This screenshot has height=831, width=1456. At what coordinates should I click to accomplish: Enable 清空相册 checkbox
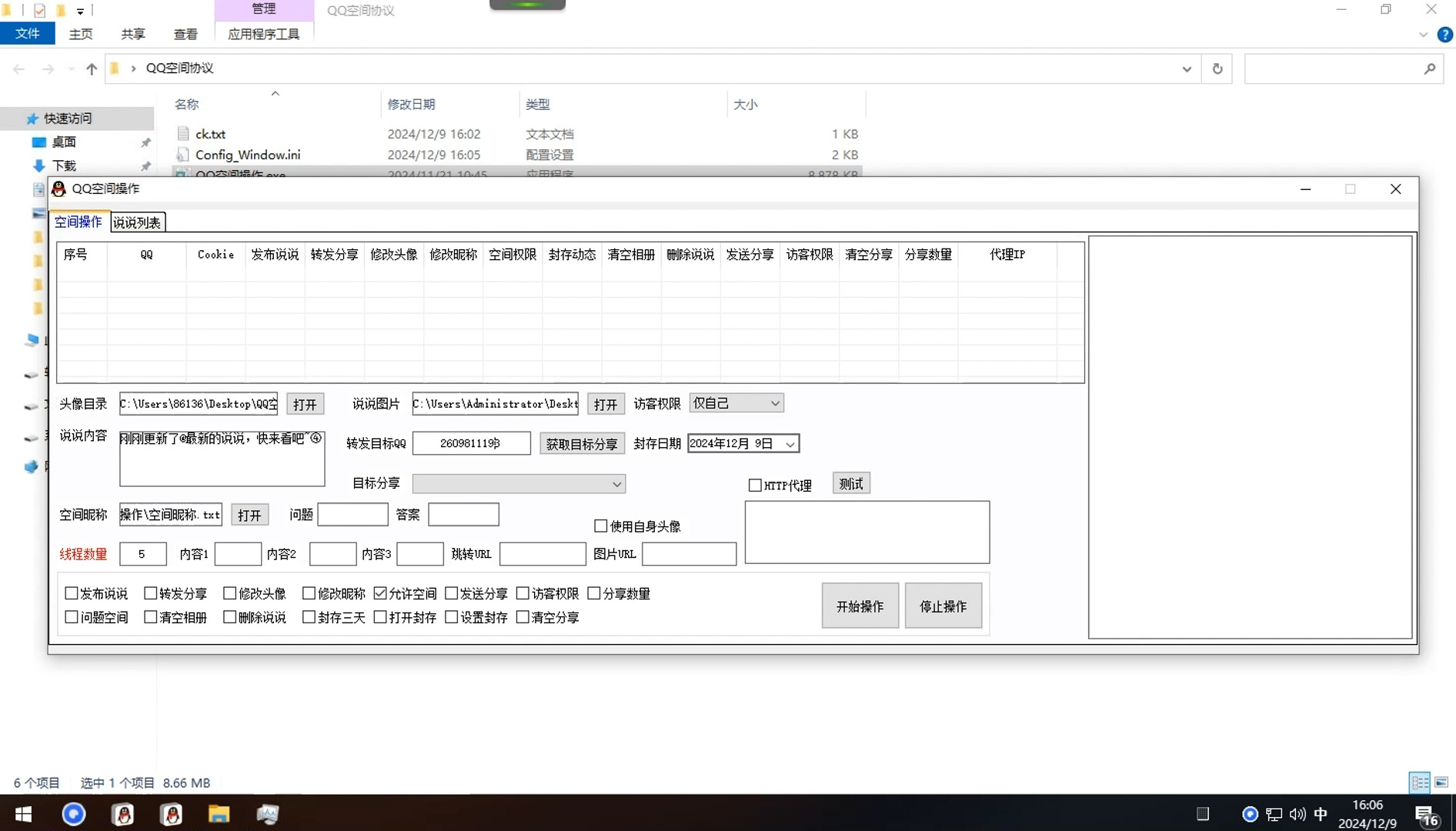(x=151, y=617)
